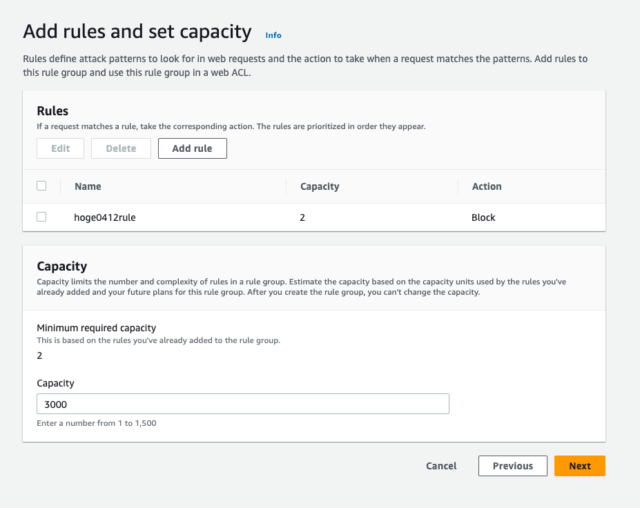Image resolution: width=640 pixels, height=508 pixels.
Task: Proceed with the orange Next button
Action: click(x=580, y=466)
